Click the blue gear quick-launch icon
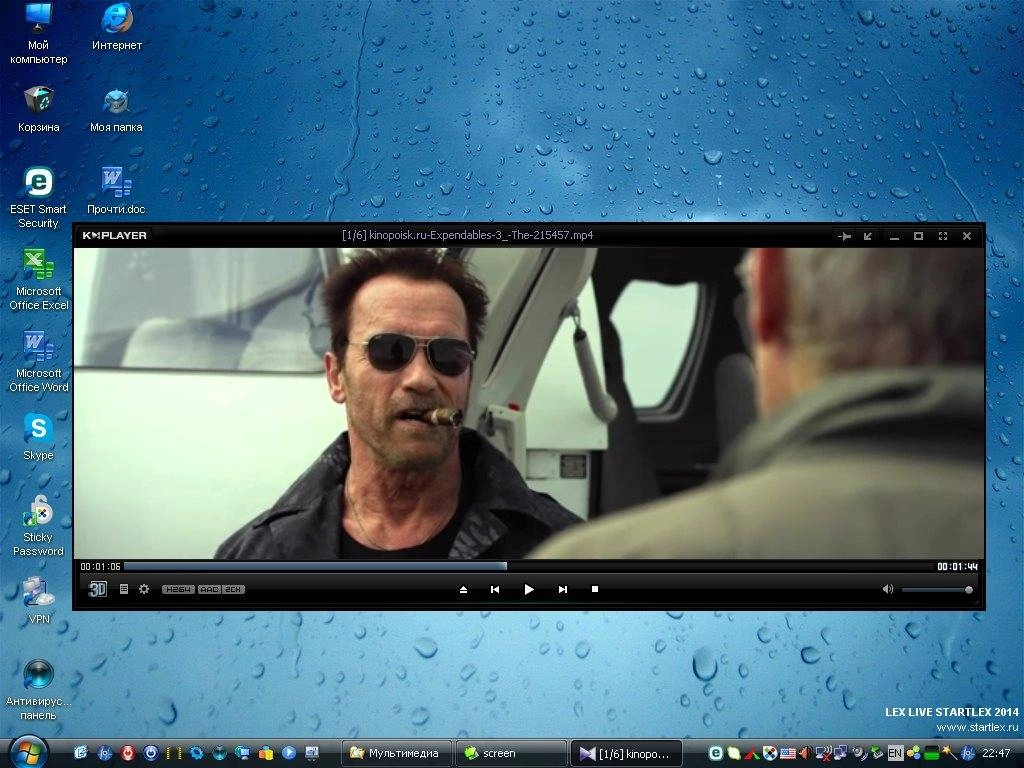This screenshot has height=768, width=1024. click(197, 753)
